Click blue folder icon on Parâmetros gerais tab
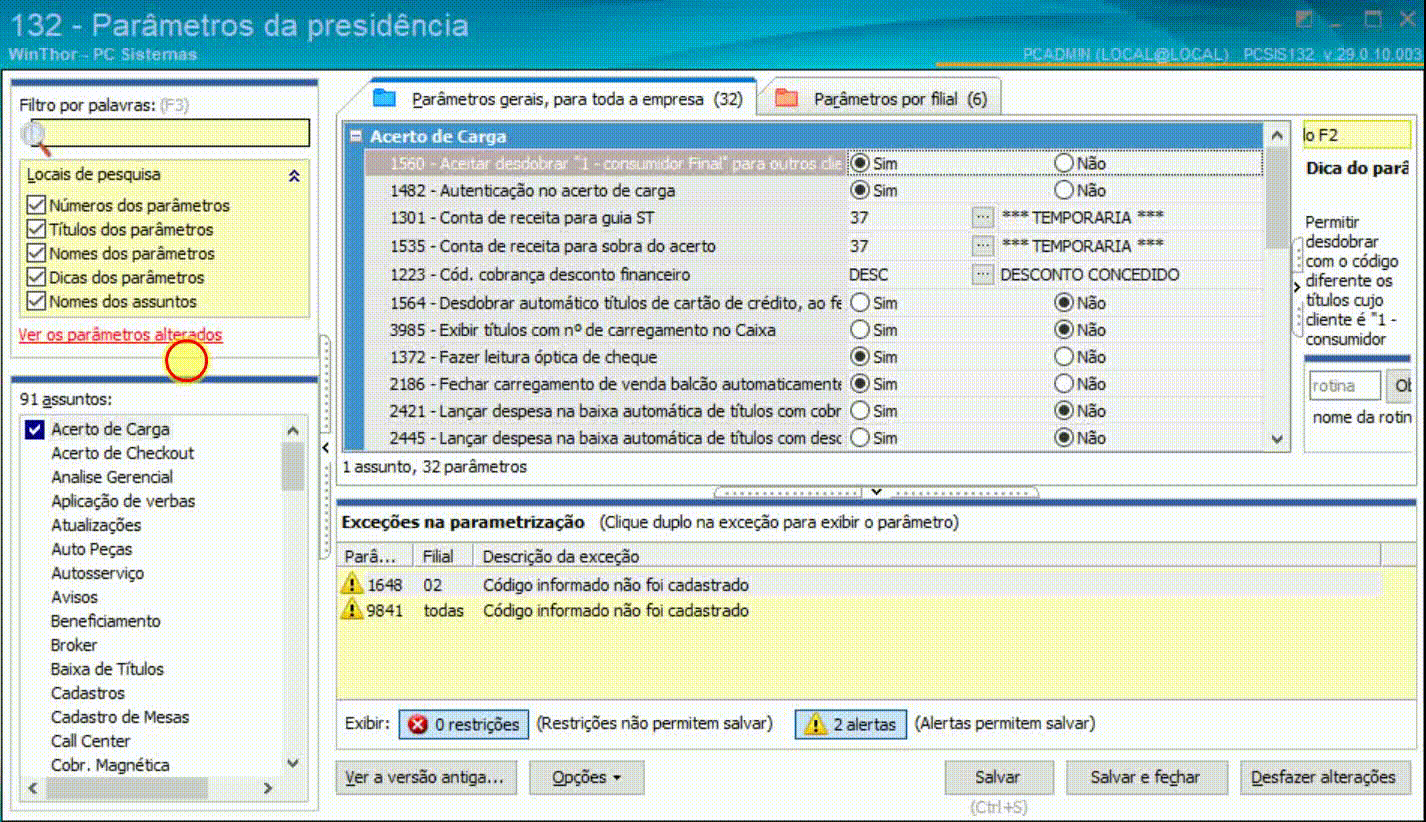Image resolution: width=1426 pixels, height=822 pixels. [x=384, y=98]
